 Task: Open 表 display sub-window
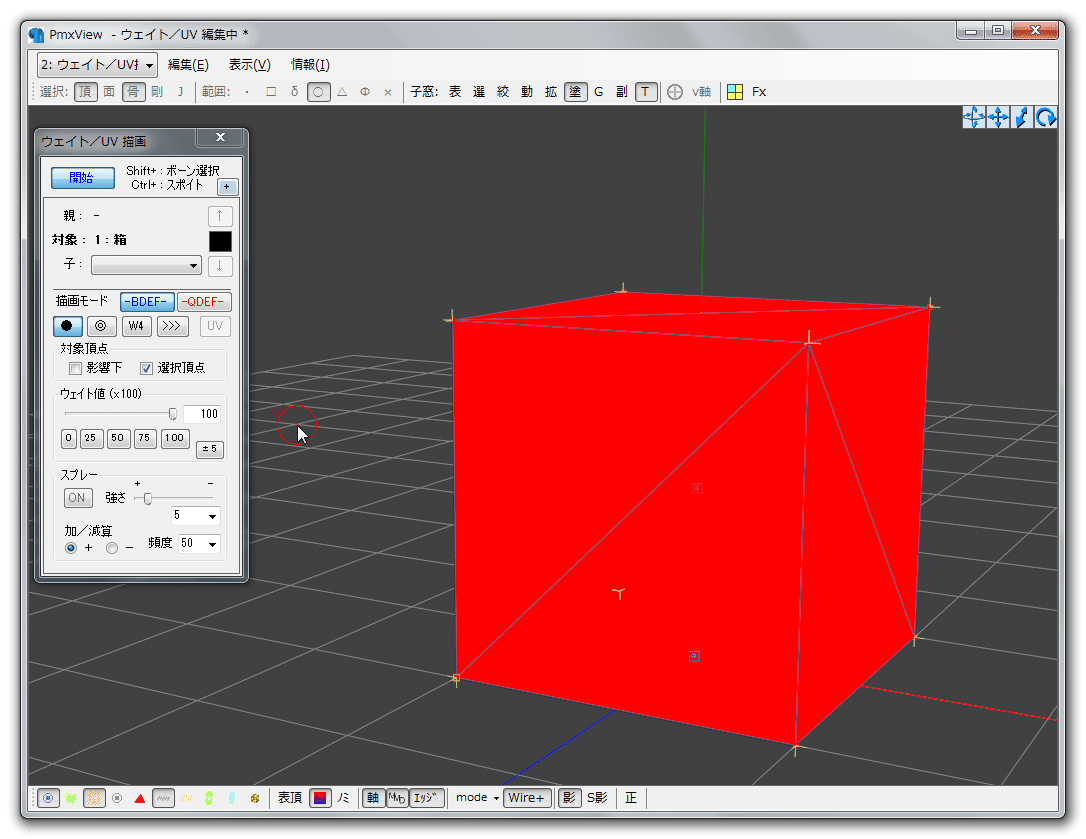click(455, 91)
